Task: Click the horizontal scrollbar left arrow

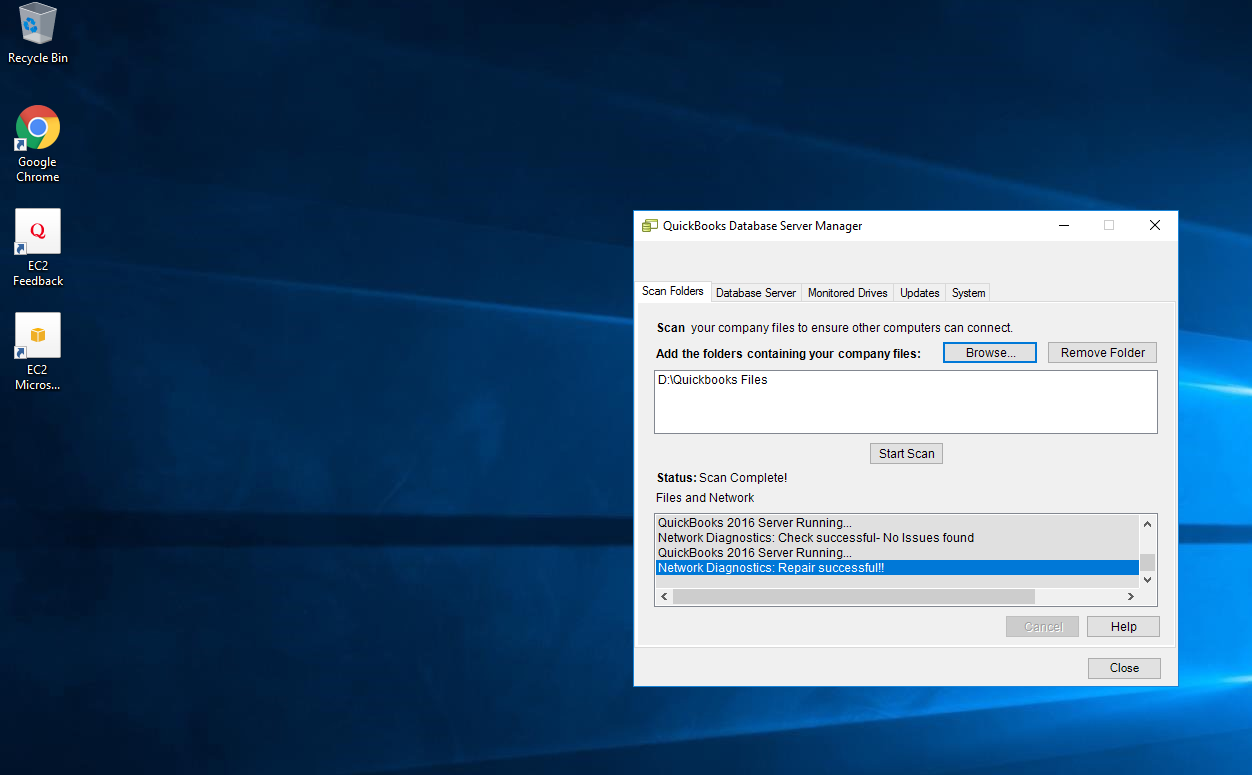Action: 664,597
